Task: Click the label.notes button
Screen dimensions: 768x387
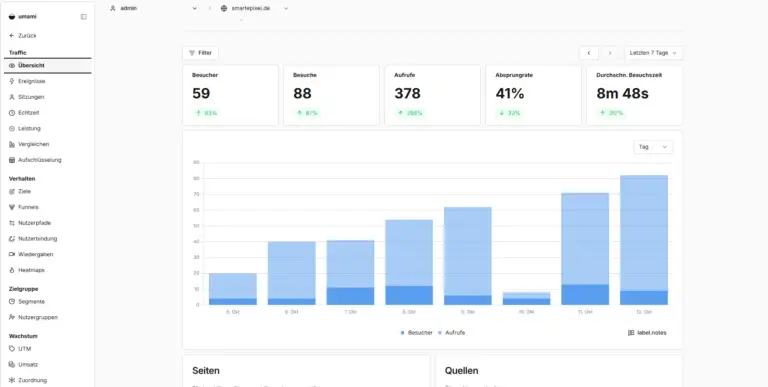Action: (x=647, y=333)
